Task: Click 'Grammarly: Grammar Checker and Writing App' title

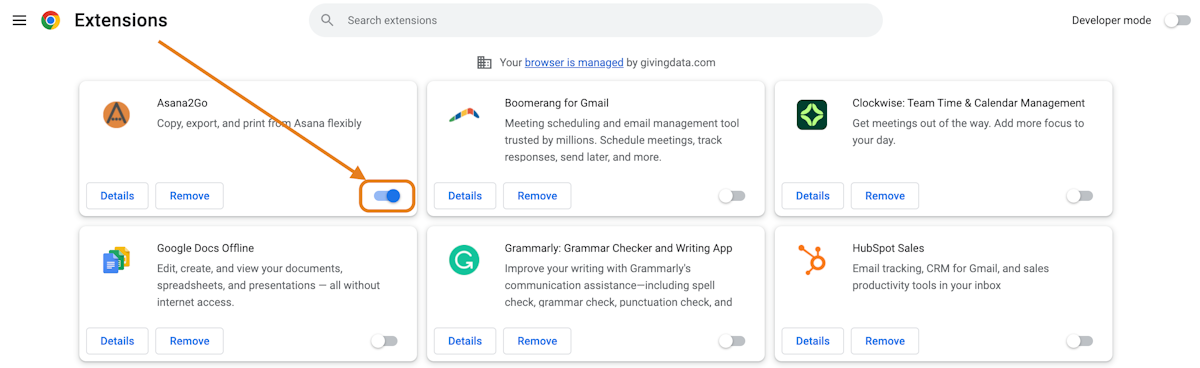Action: pos(619,248)
